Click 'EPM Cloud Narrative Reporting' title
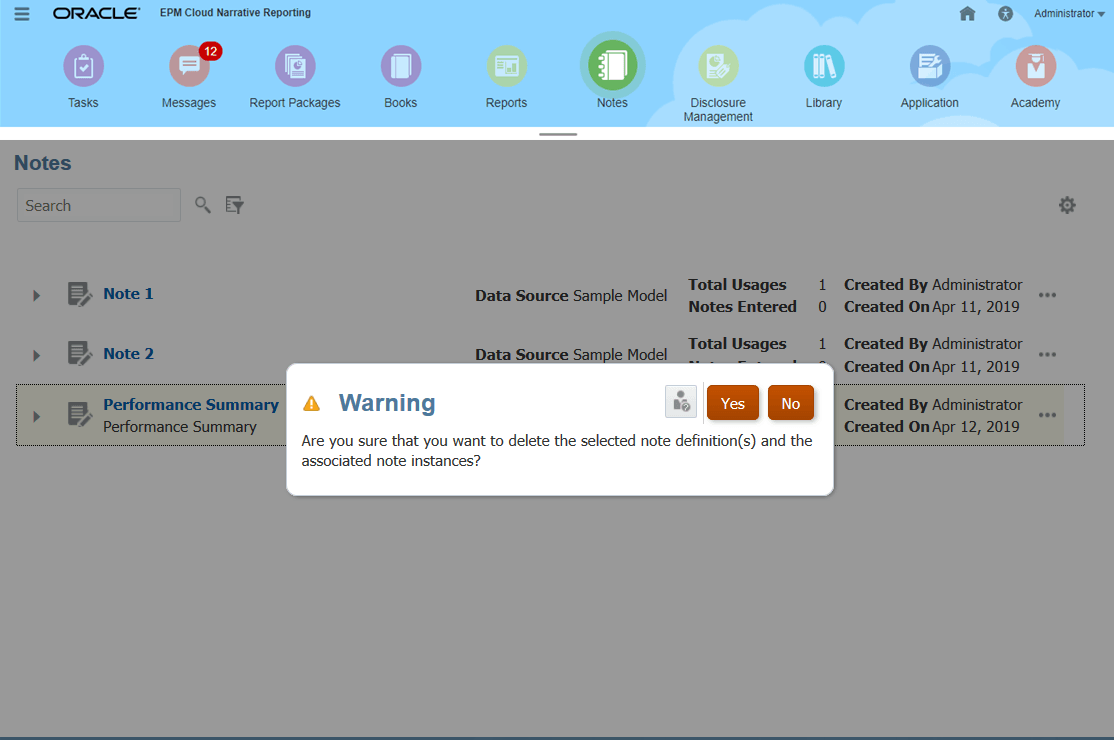 tap(235, 13)
